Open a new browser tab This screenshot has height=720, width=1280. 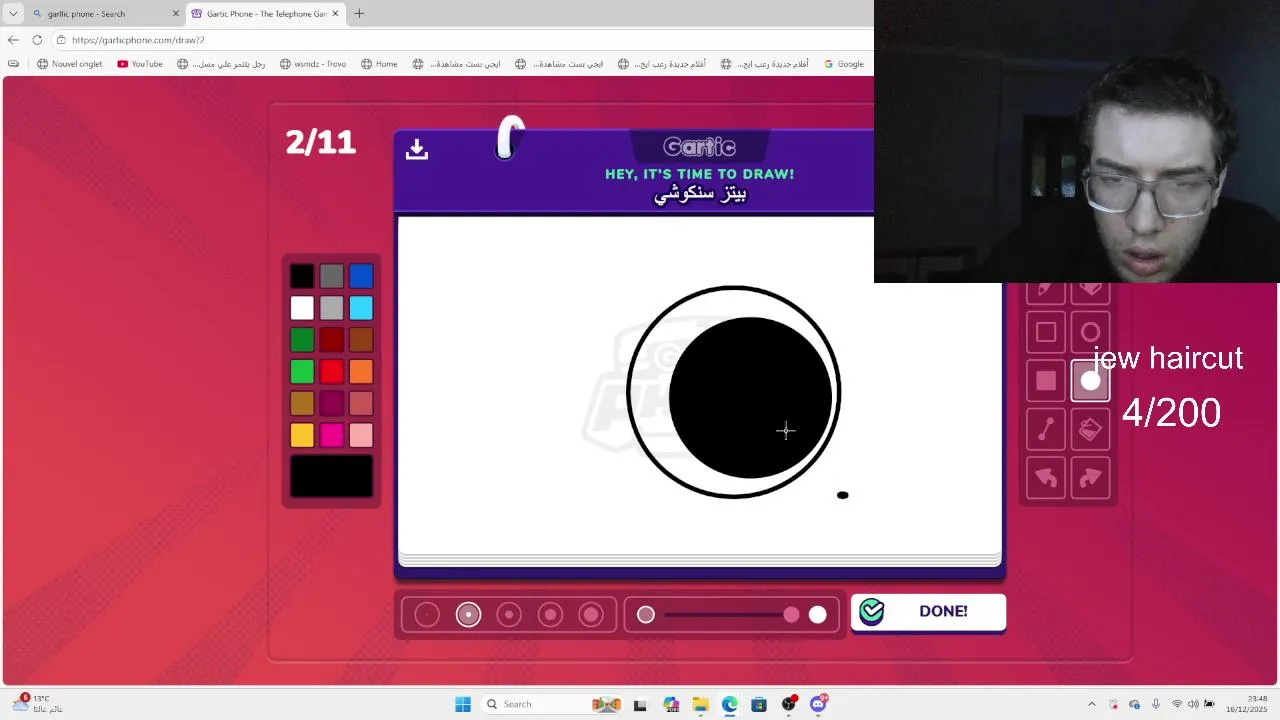359,14
